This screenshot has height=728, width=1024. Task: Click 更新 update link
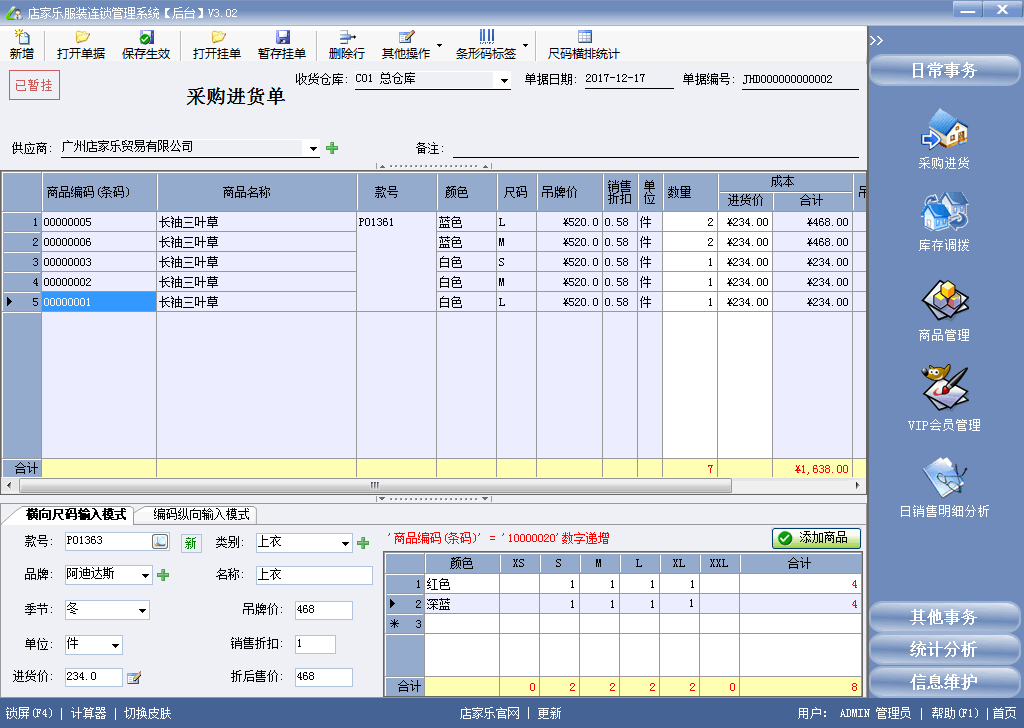(549, 713)
